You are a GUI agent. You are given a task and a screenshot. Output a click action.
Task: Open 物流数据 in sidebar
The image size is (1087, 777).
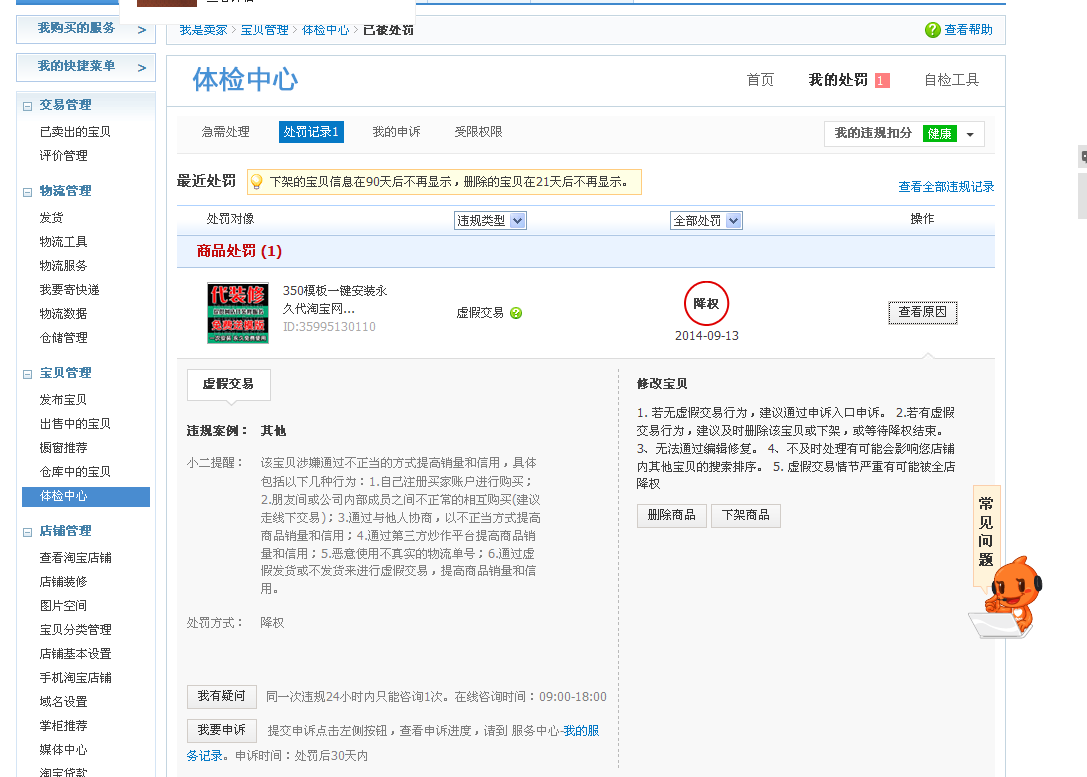[x=63, y=314]
